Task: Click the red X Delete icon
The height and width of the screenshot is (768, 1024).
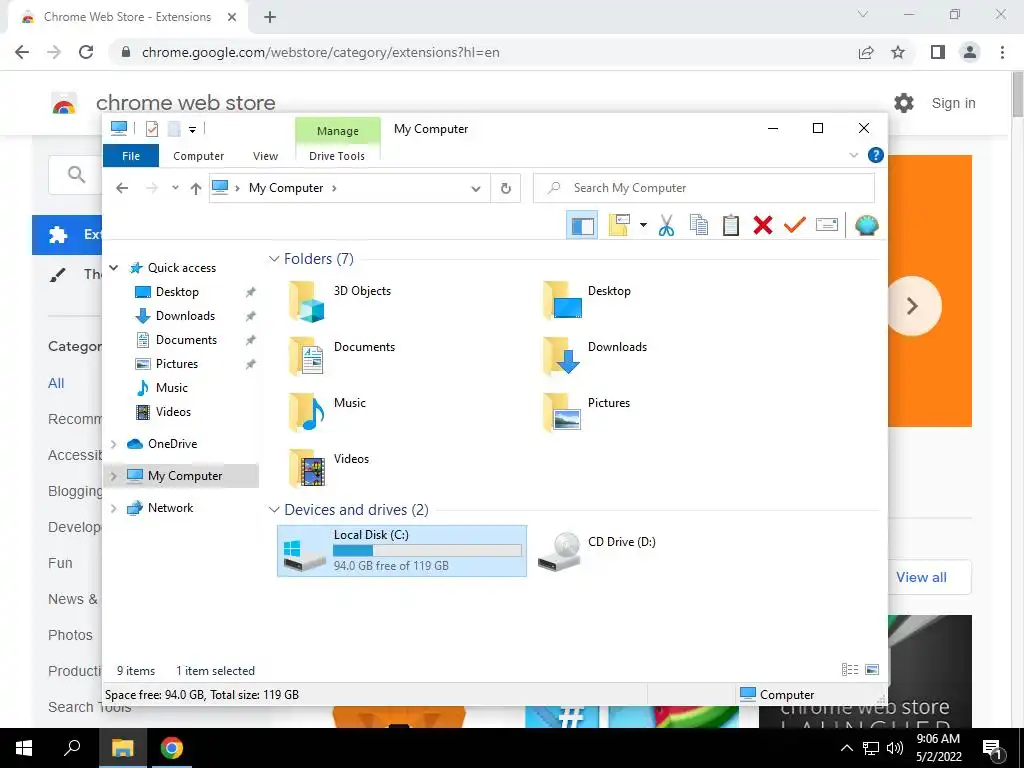Action: (x=763, y=226)
